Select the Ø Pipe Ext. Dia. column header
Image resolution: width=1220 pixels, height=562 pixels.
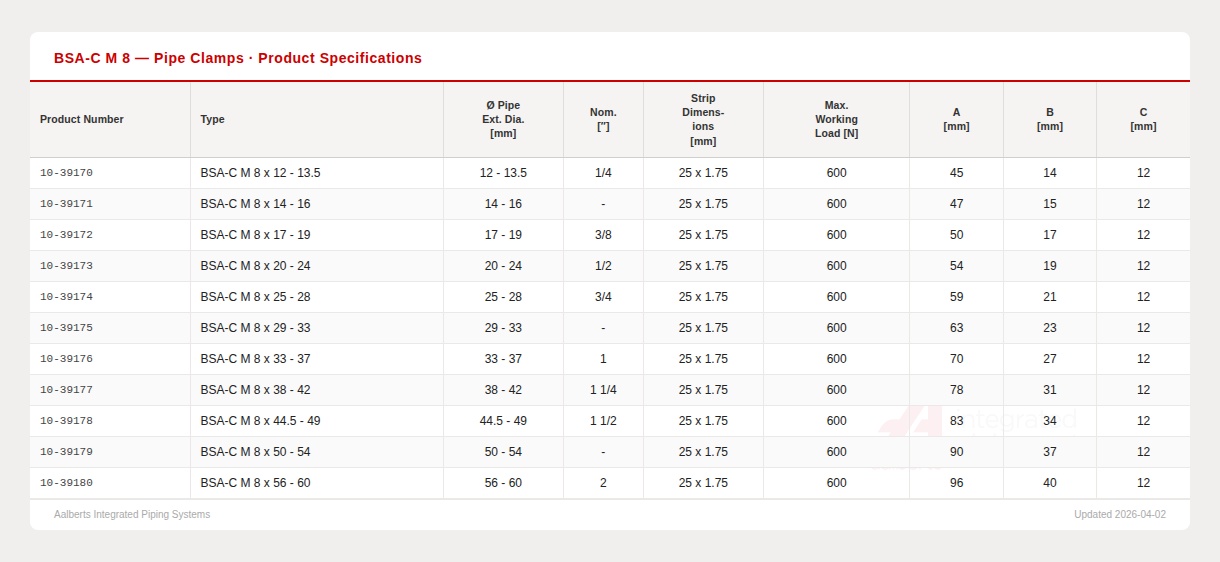click(503, 119)
